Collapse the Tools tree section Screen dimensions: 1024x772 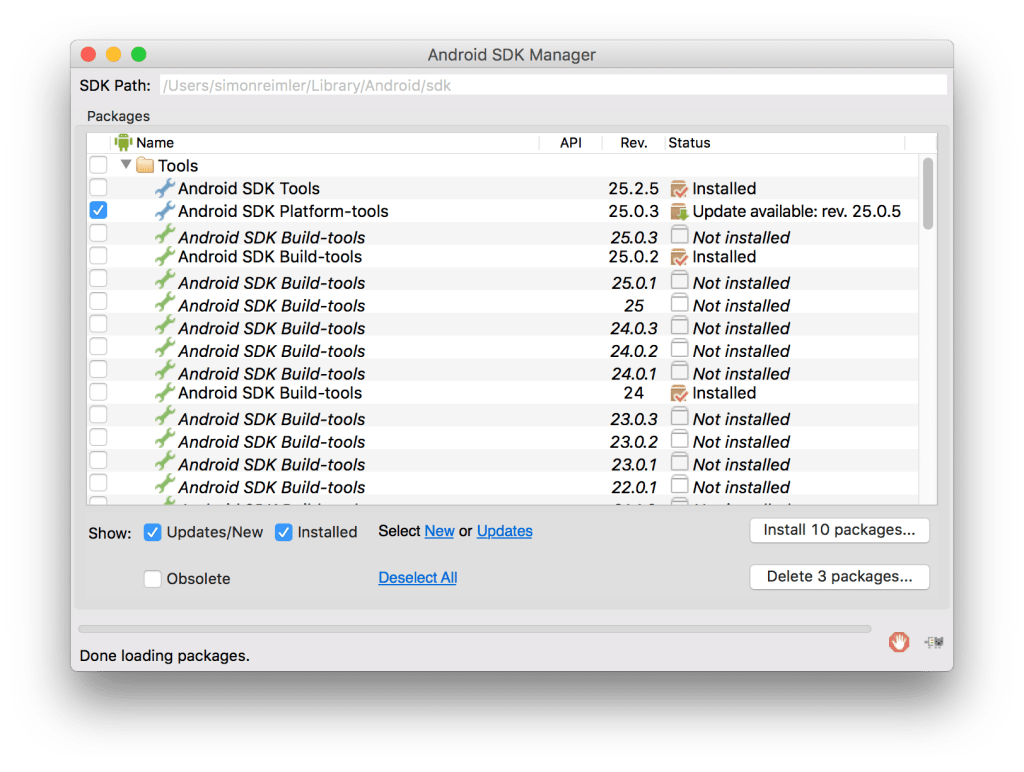[x=125, y=164]
